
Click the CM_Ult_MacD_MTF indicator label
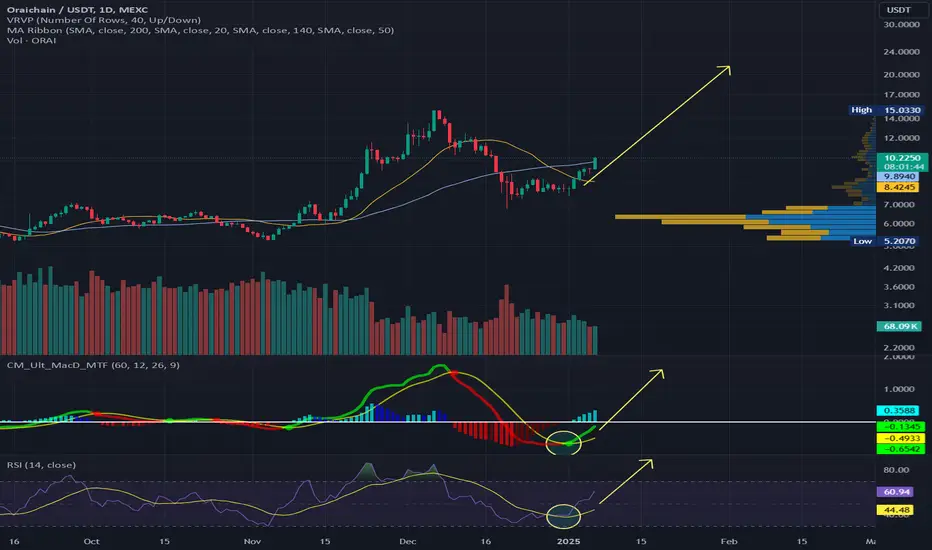(93, 364)
